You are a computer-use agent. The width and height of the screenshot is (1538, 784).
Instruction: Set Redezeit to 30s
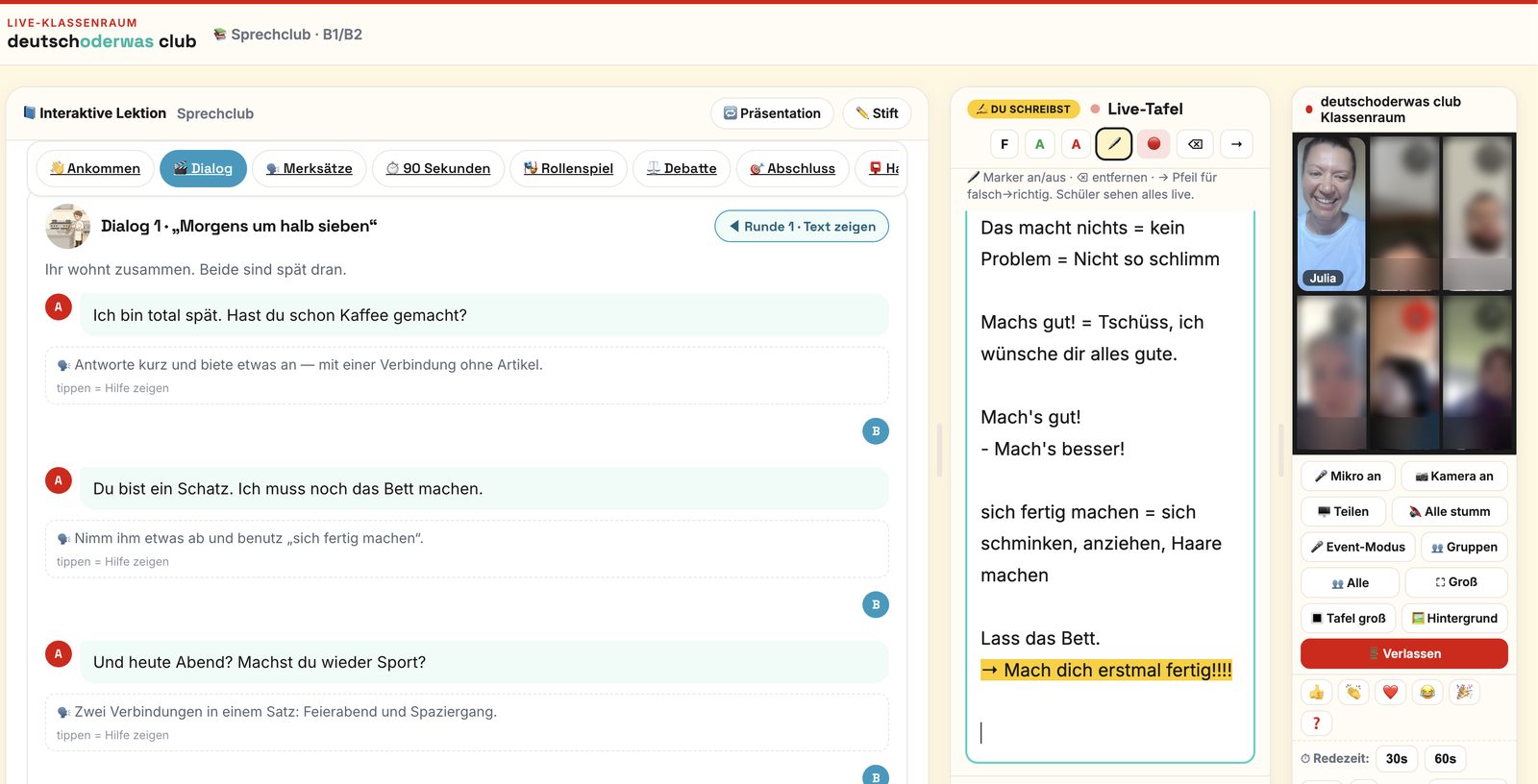pyautogui.click(x=1397, y=759)
